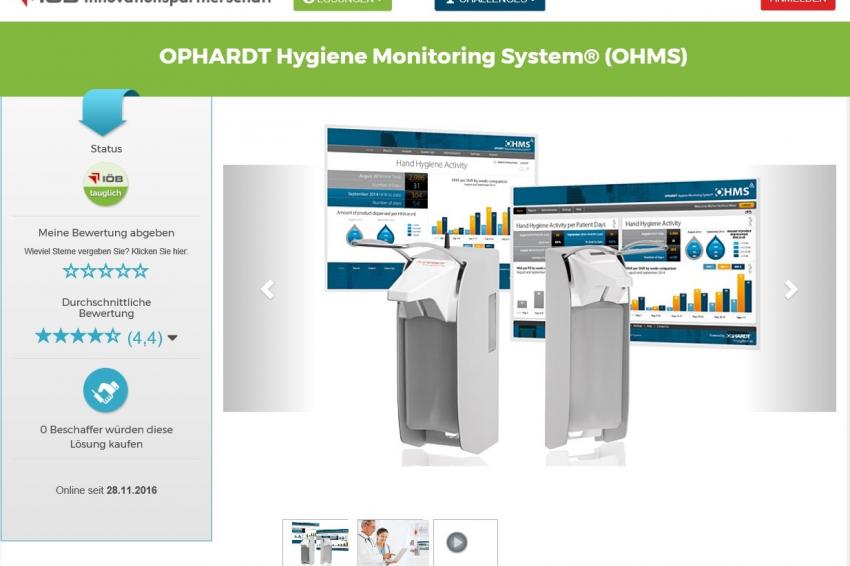Give a four-star rating under Meine Bewertung
Image resolution: width=850 pixels, height=566 pixels.
coord(123,271)
